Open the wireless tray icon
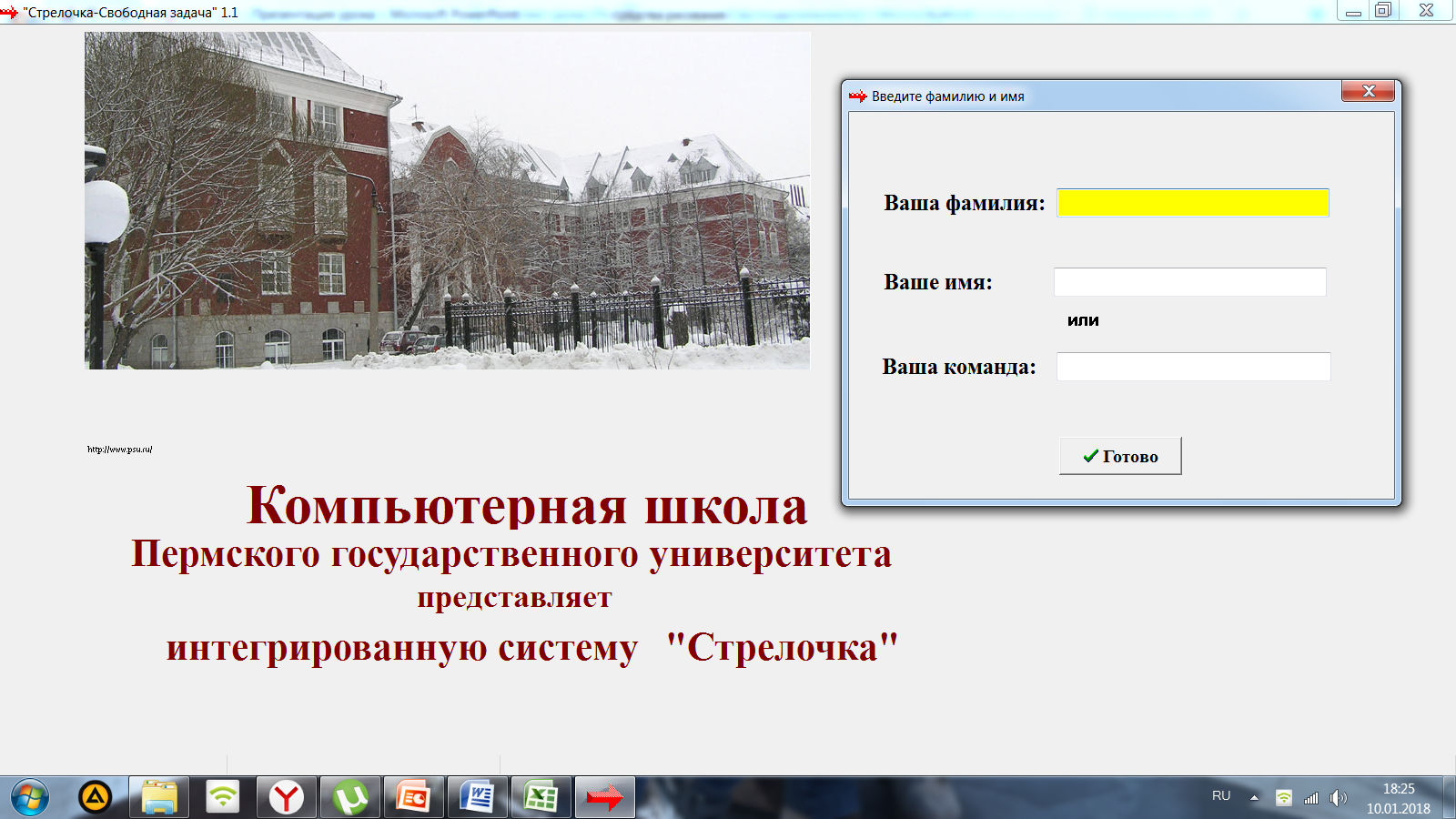This screenshot has height=819, width=1456. [x=1283, y=798]
